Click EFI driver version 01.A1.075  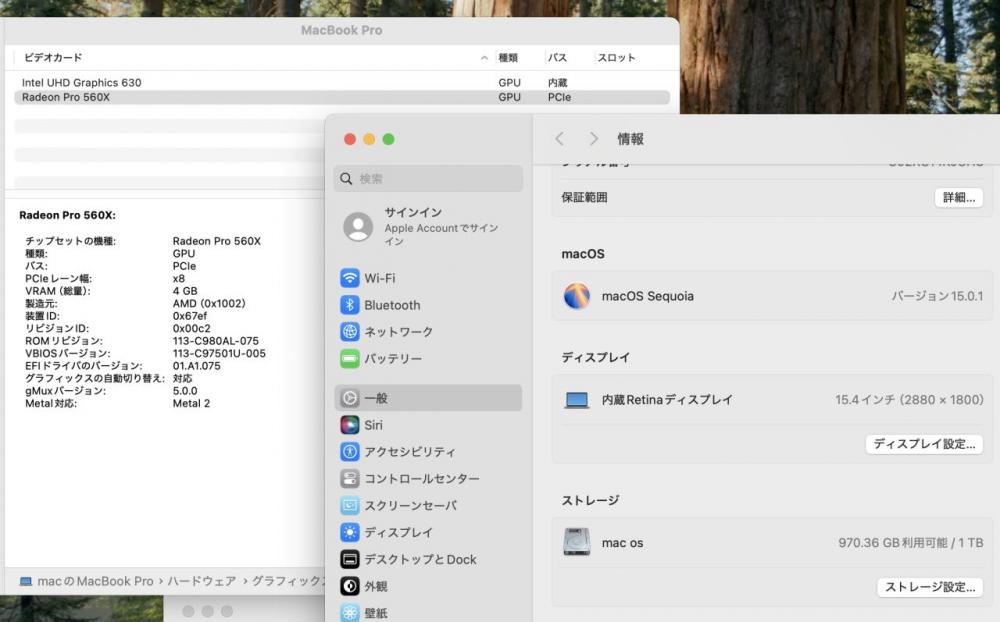click(x=196, y=366)
